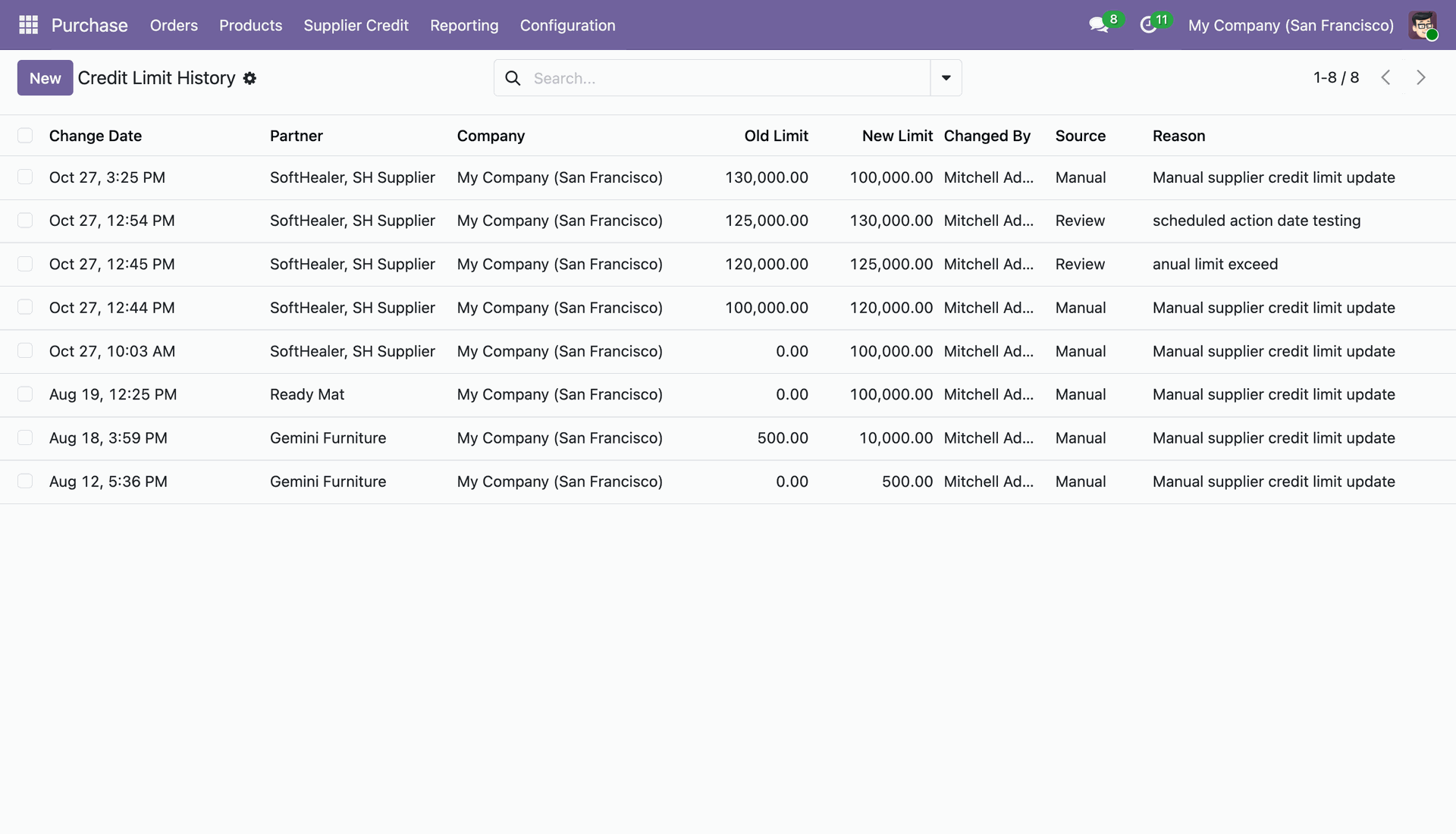Focus the Search input field

(x=728, y=78)
